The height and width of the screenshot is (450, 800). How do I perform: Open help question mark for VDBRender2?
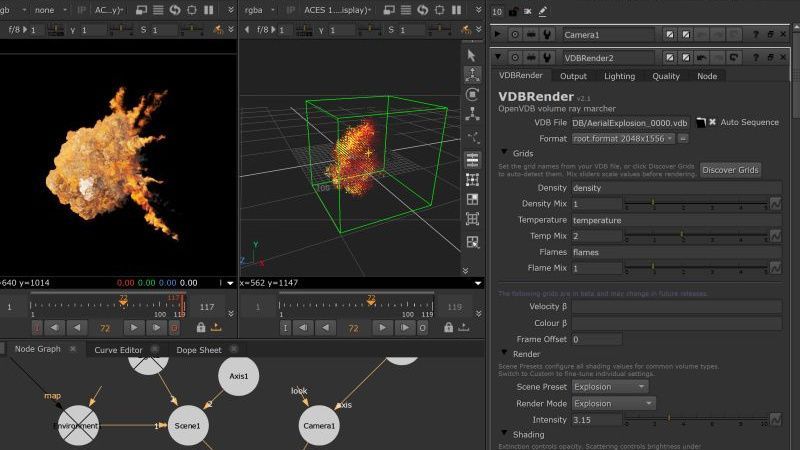pos(756,58)
